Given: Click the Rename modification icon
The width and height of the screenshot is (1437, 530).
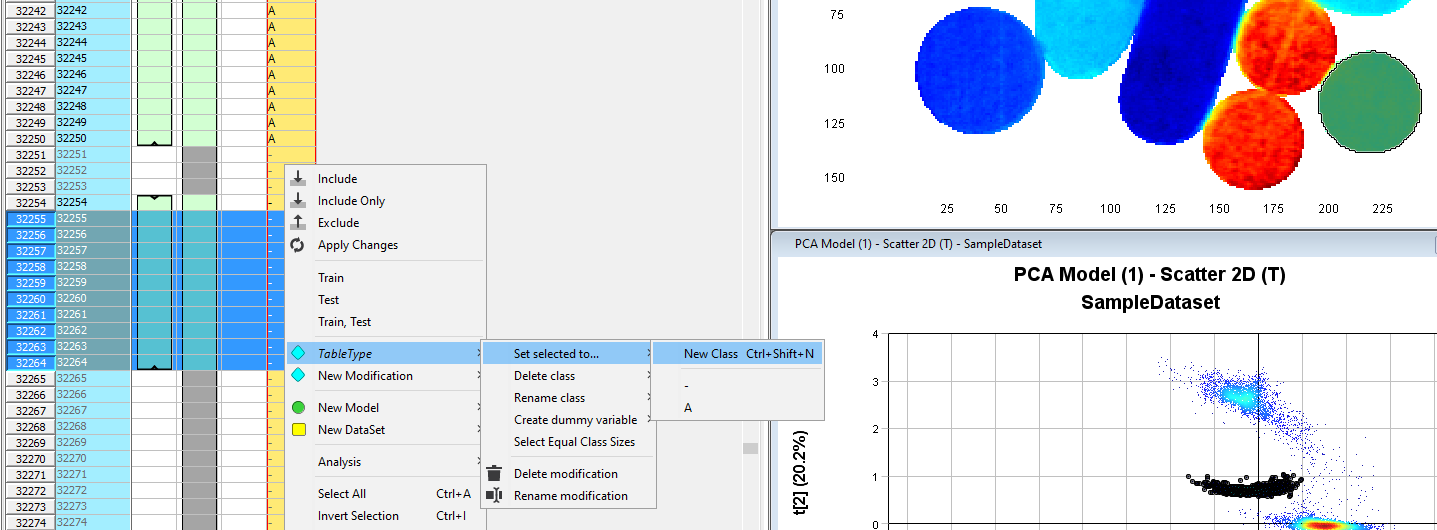Looking at the screenshot, I should (x=494, y=496).
